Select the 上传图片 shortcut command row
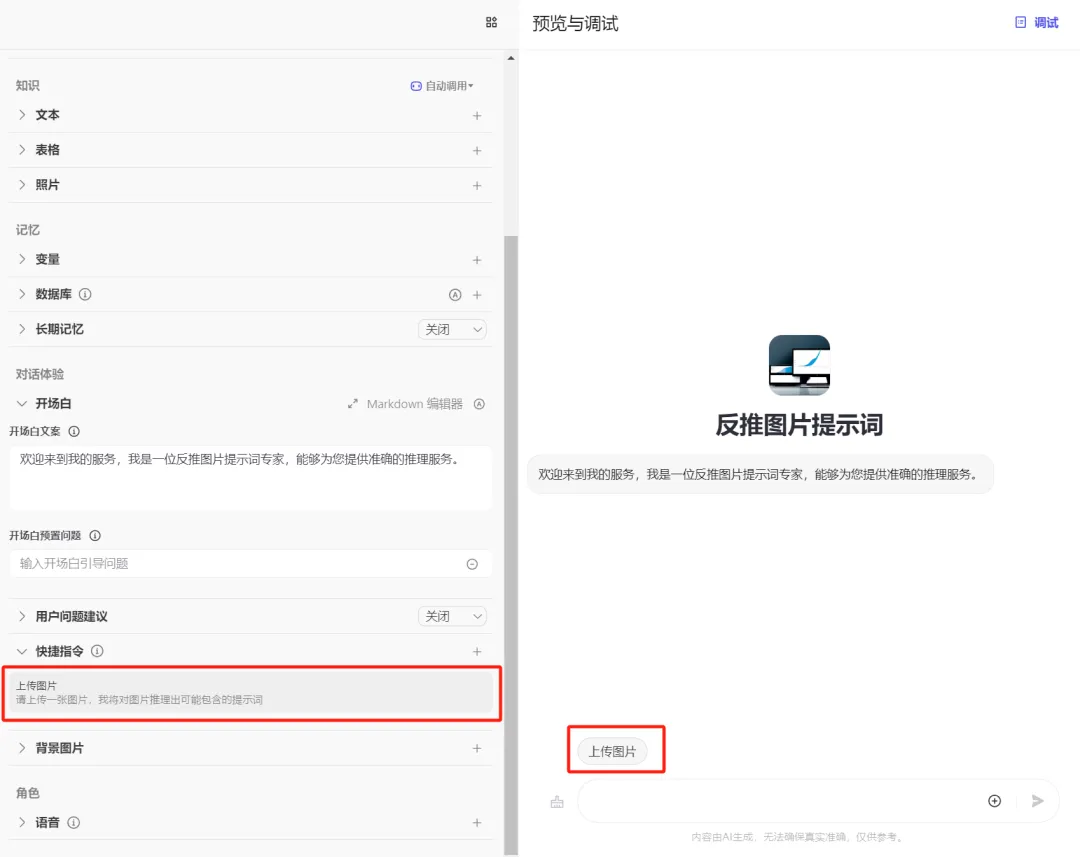 tap(251, 692)
